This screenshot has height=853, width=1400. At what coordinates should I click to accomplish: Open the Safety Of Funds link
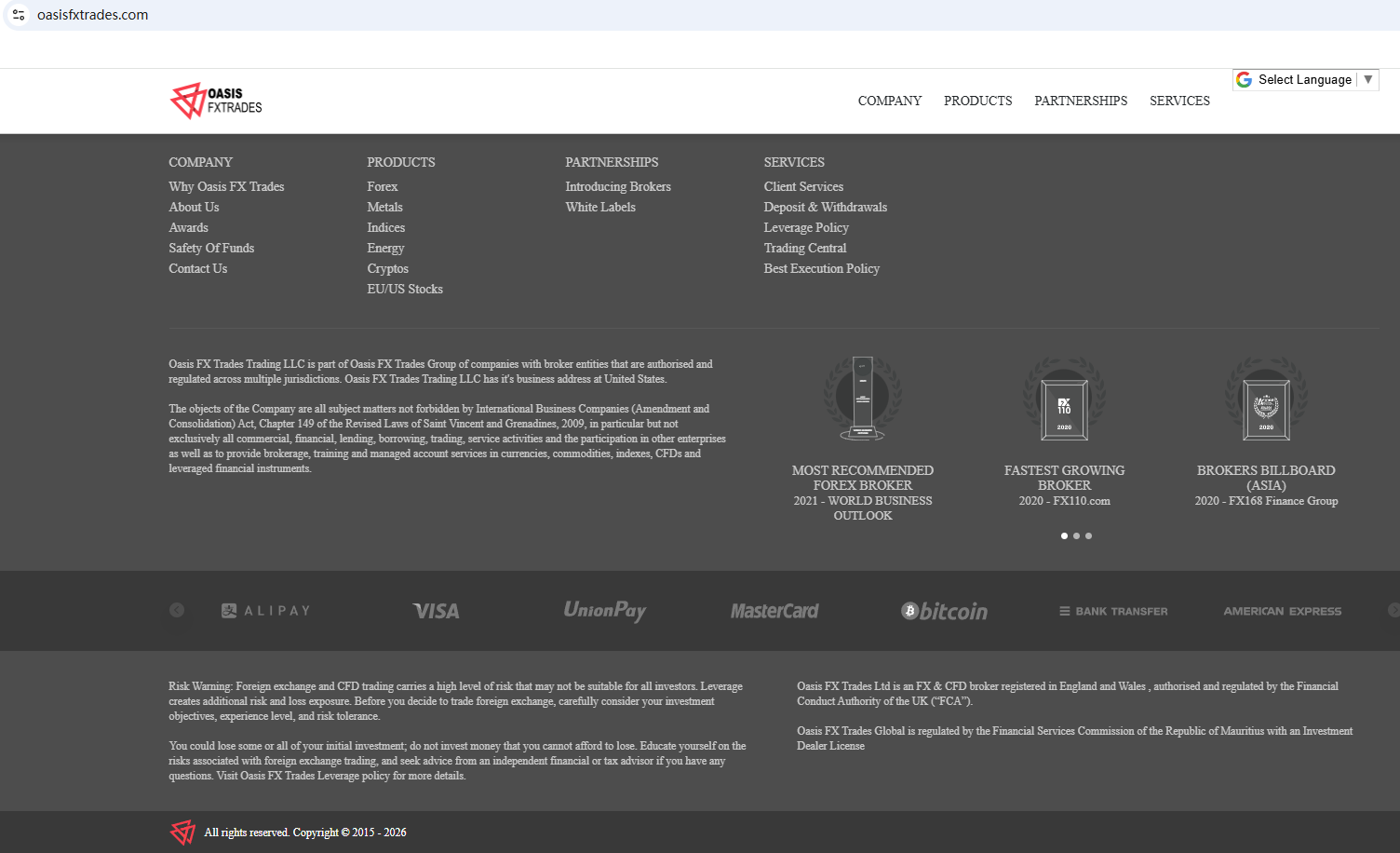[x=211, y=248]
